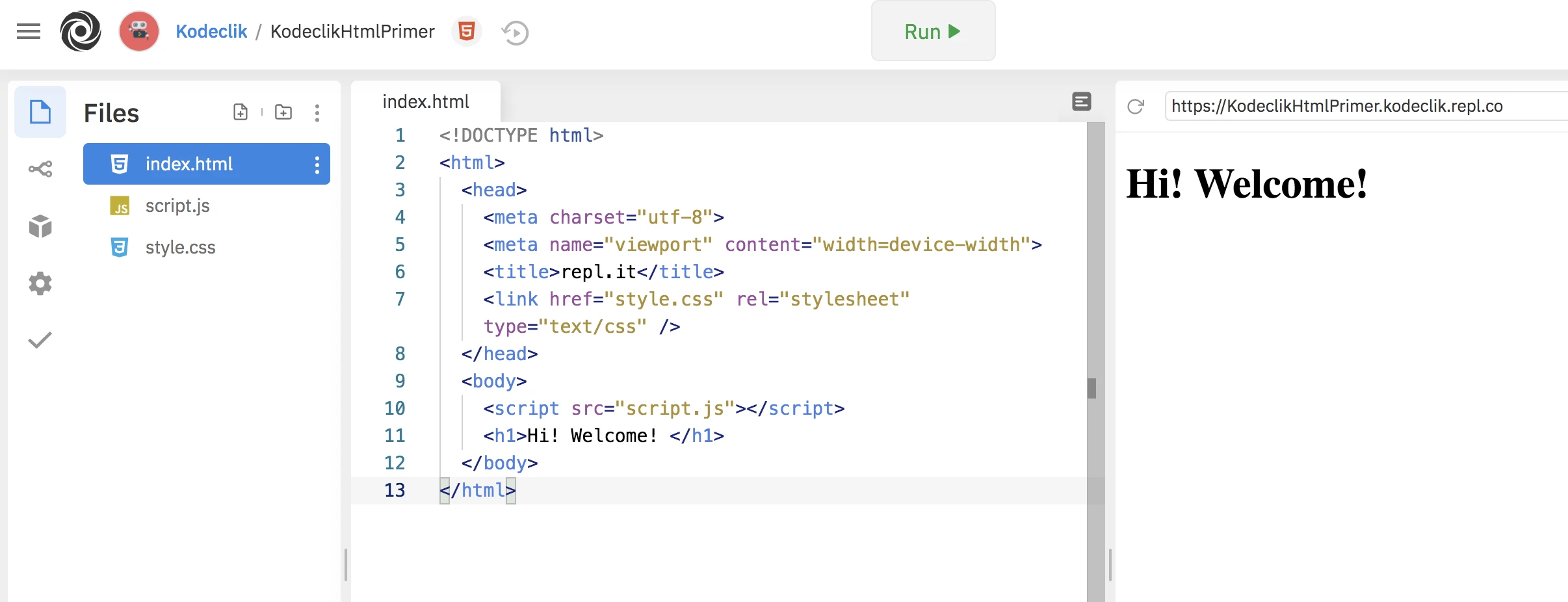Click line number 1 in gutter
The image size is (1568, 602).
(x=400, y=135)
